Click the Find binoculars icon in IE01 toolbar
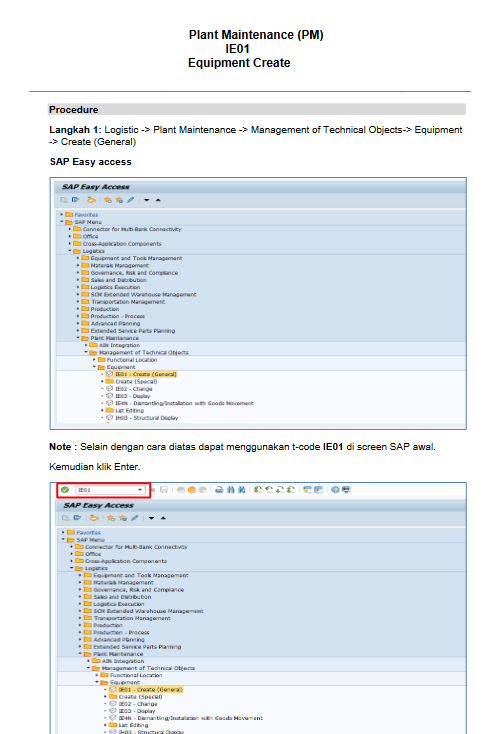This screenshot has height=734, width=500. pyautogui.click(x=230, y=490)
